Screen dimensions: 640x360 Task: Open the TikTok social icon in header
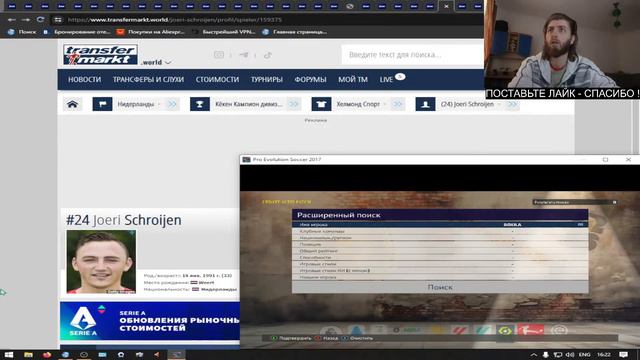coord(268,55)
